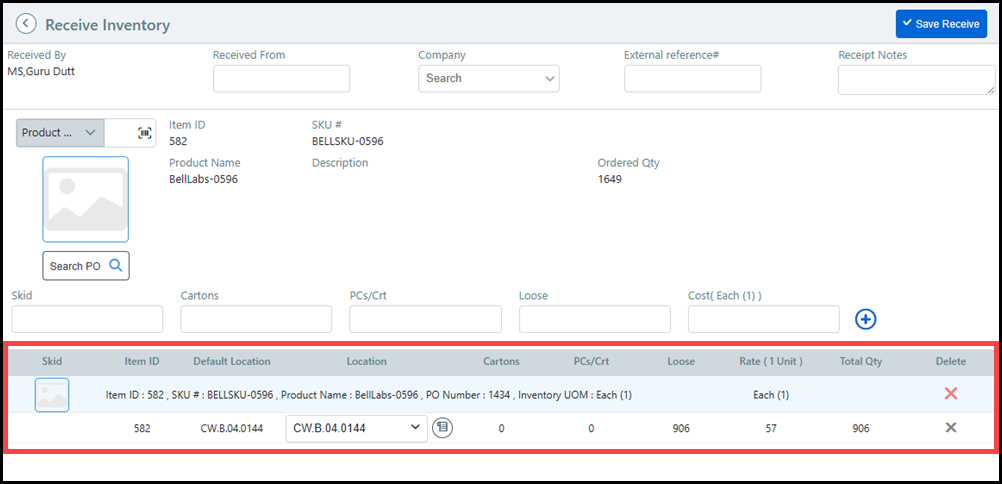Click the blue plus add-row icon
This screenshot has height=484, width=1002.
[866, 319]
